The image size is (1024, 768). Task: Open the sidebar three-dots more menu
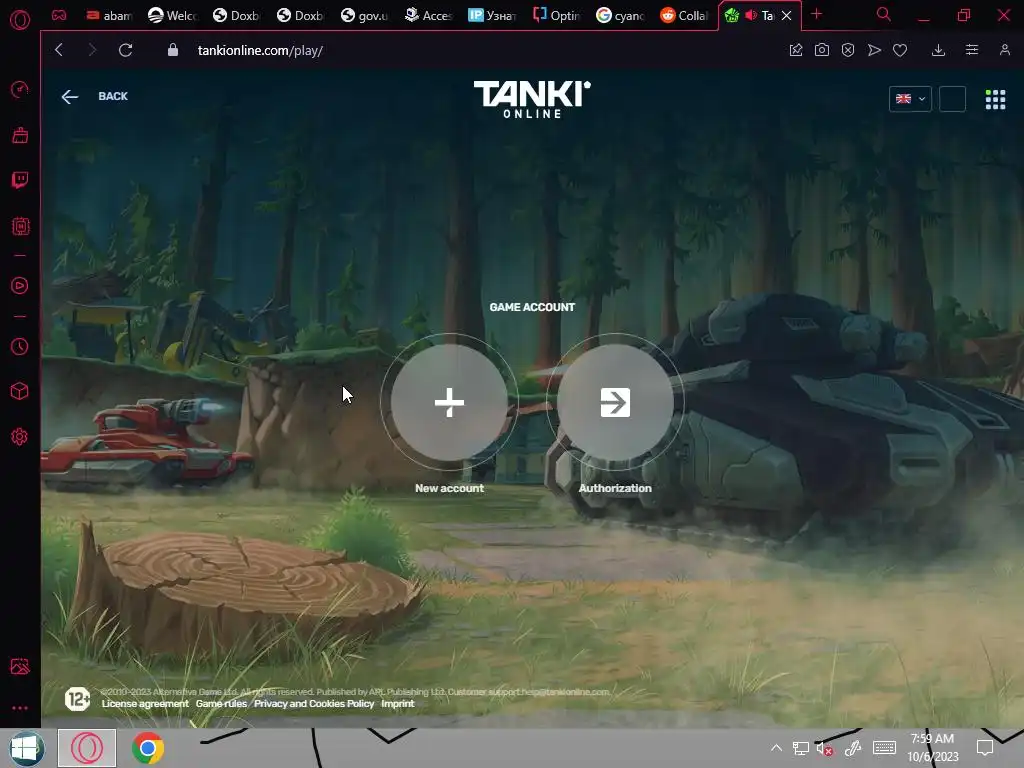point(20,708)
